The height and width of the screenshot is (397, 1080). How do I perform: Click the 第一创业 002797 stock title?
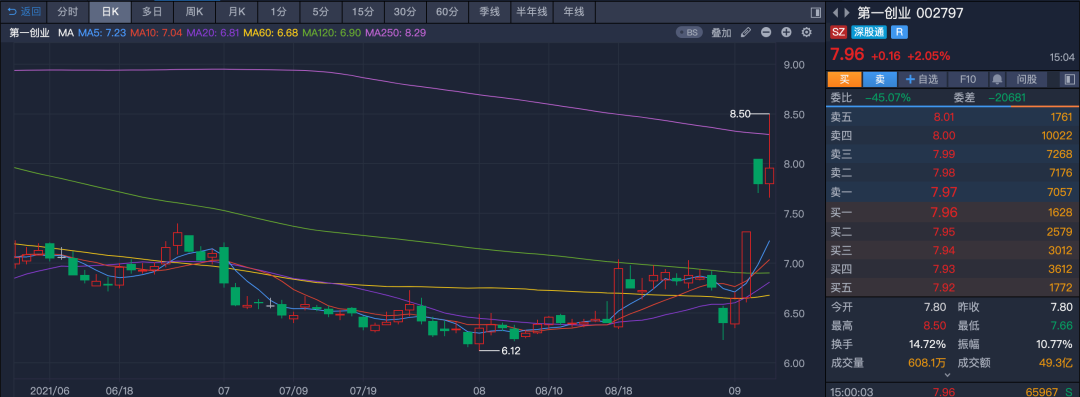coord(910,12)
